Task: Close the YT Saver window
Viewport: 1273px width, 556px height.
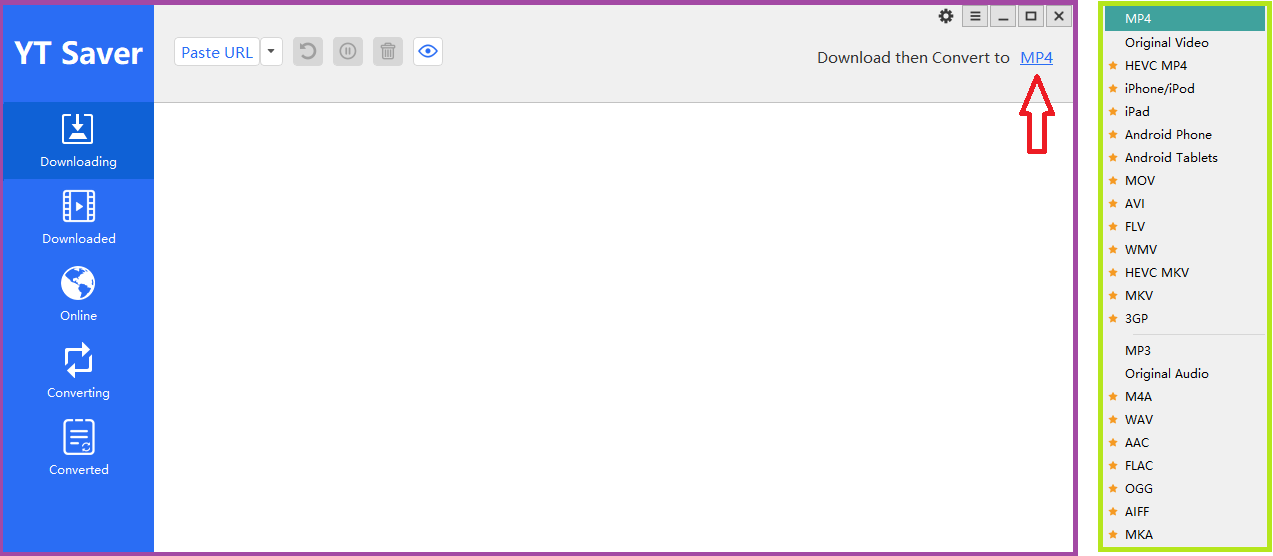Action: 1059,16
